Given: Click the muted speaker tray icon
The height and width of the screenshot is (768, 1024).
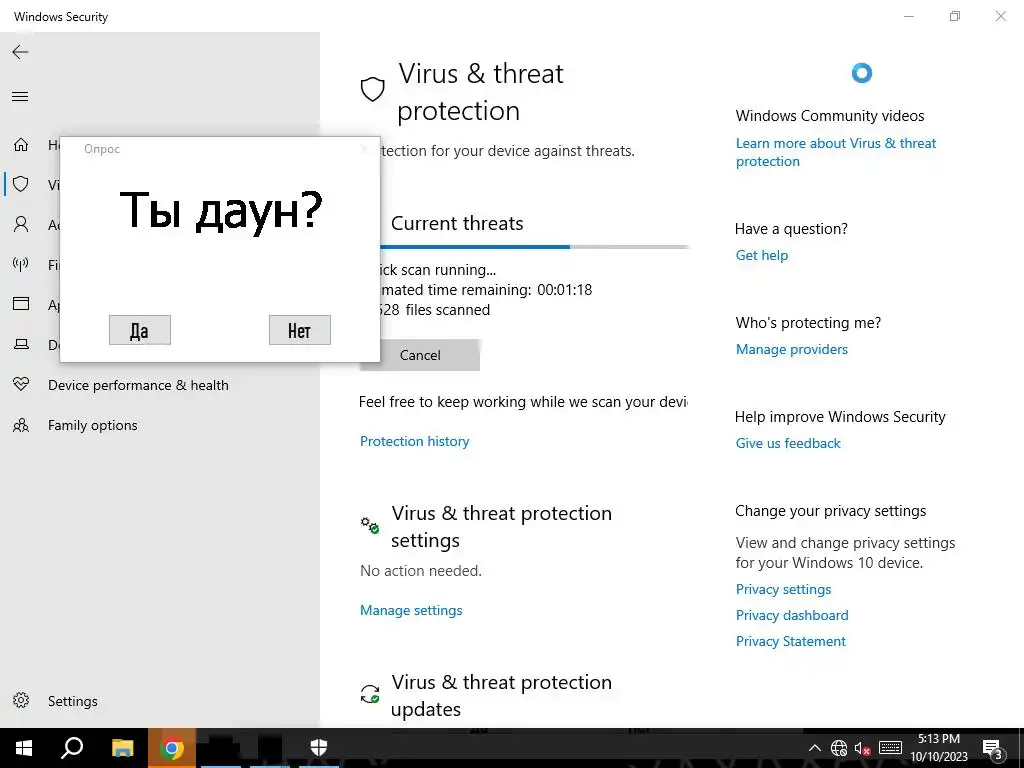Looking at the screenshot, I should (863, 748).
